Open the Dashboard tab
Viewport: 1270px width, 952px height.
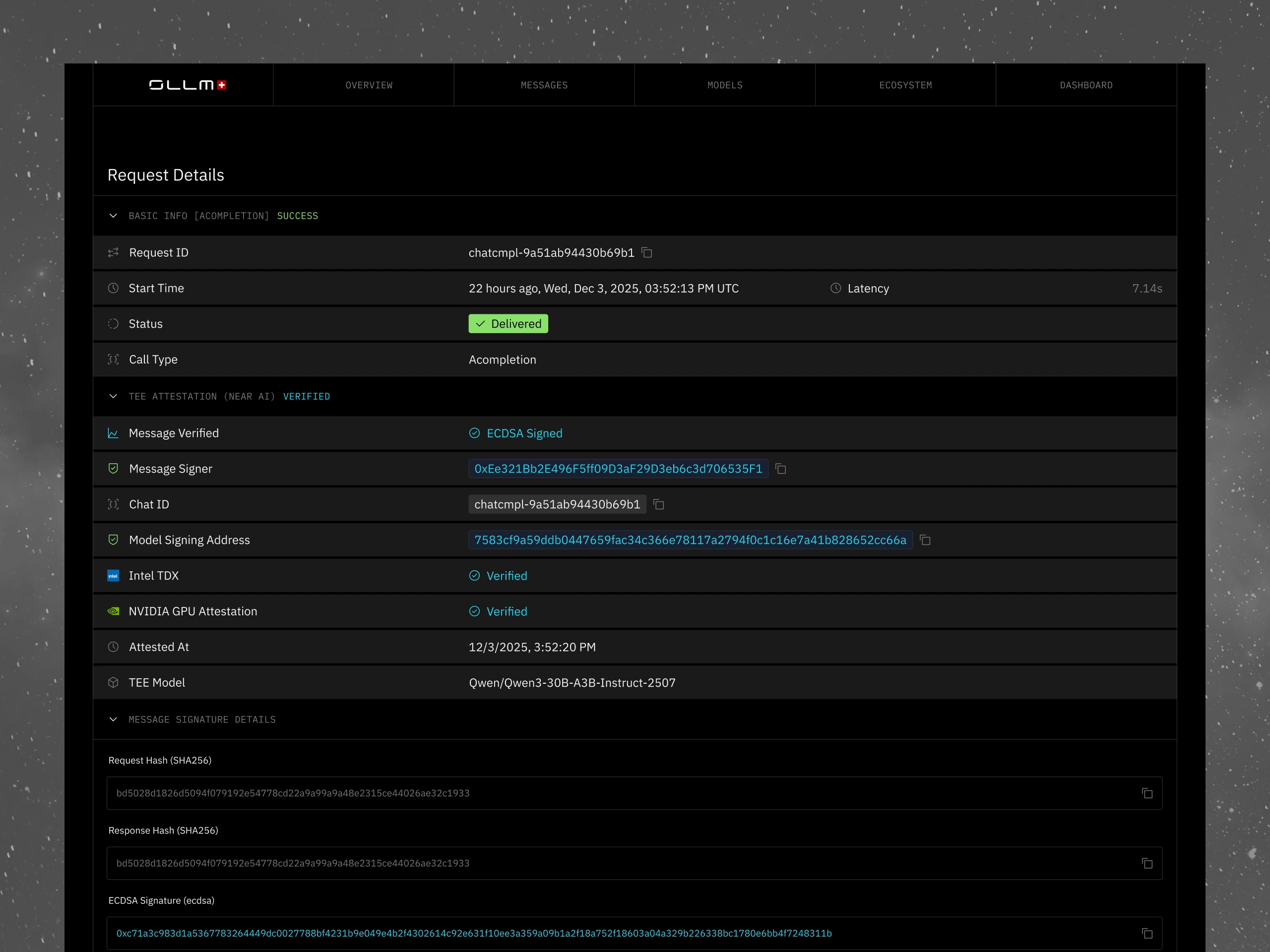coord(1085,85)
